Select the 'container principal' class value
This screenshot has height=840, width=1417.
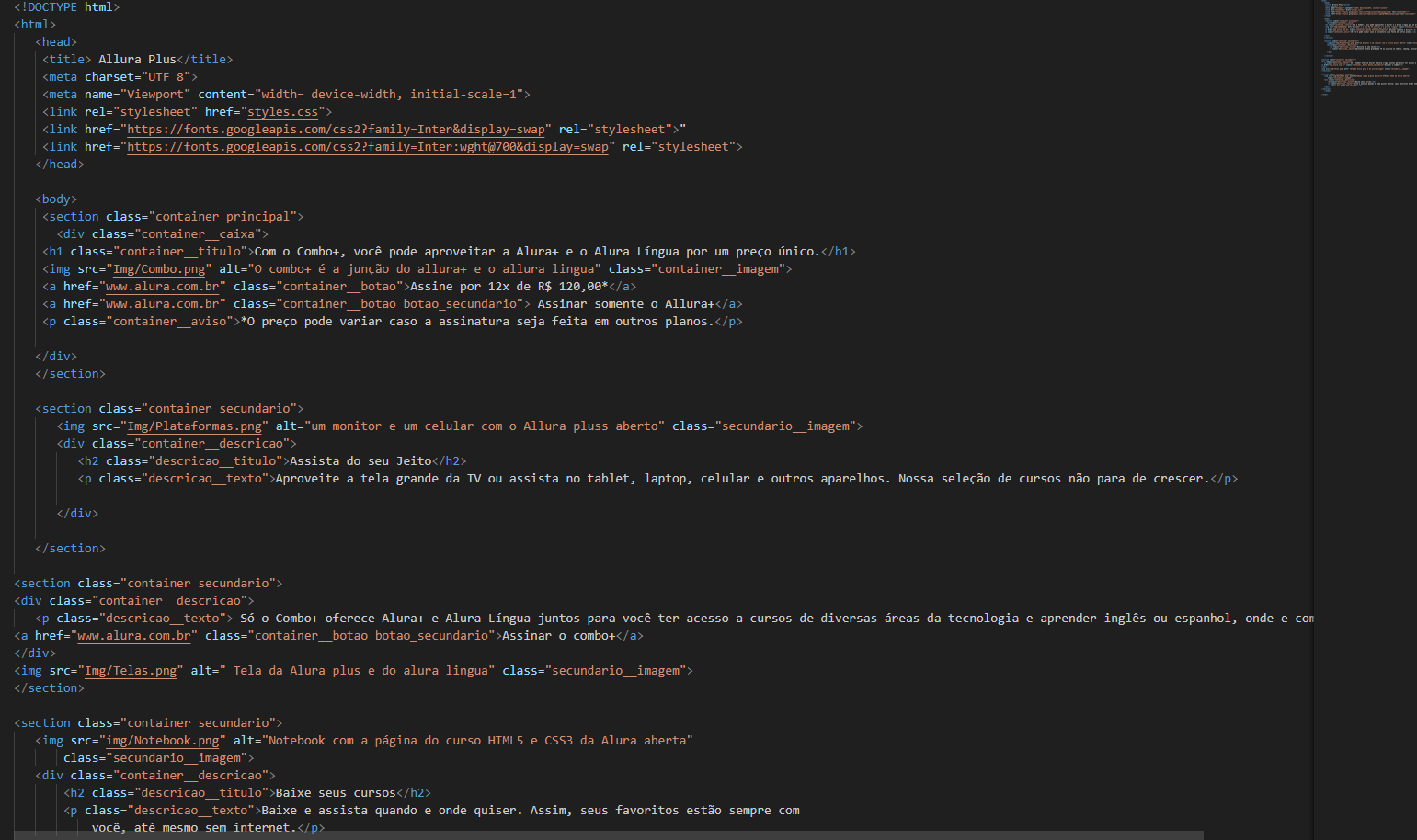[x=223, y=217]
